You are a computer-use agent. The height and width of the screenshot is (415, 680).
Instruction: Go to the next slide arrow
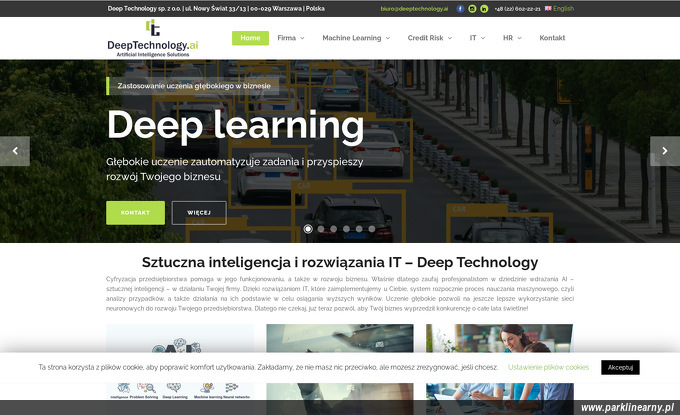click(665, 151)
